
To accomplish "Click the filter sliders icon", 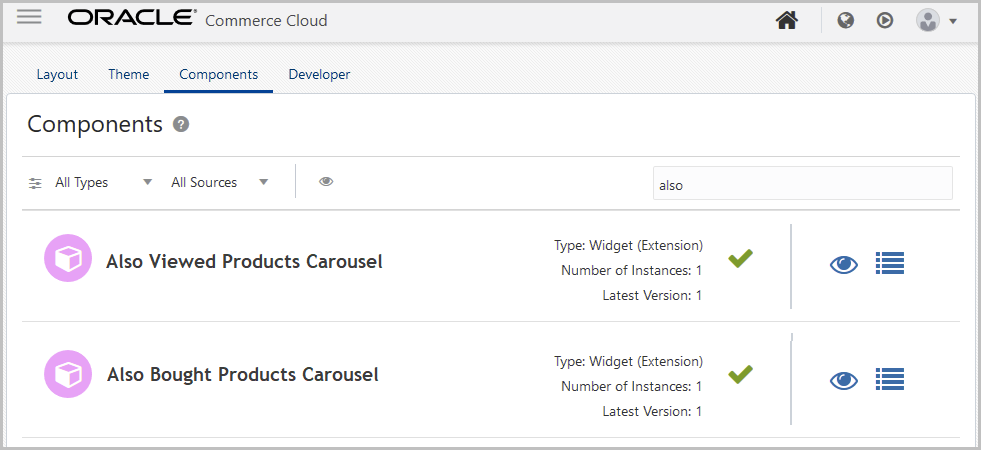I will pyautogui.click(x=36, y=183).
